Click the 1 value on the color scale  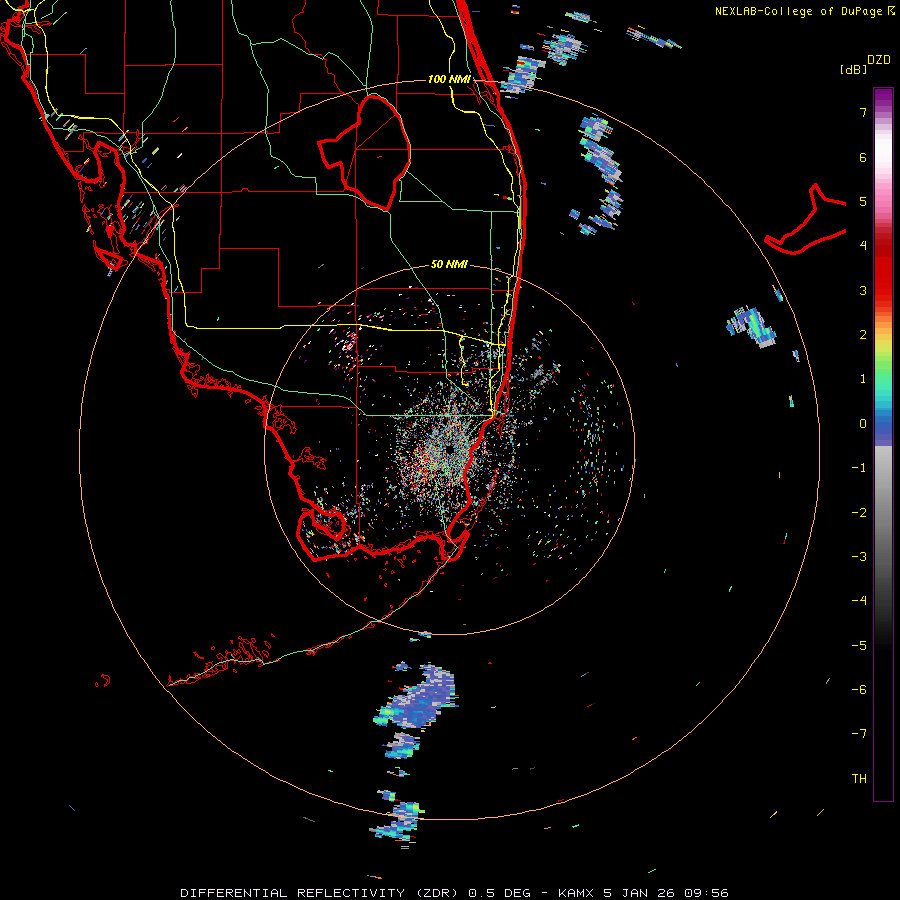tap(863, 379)
